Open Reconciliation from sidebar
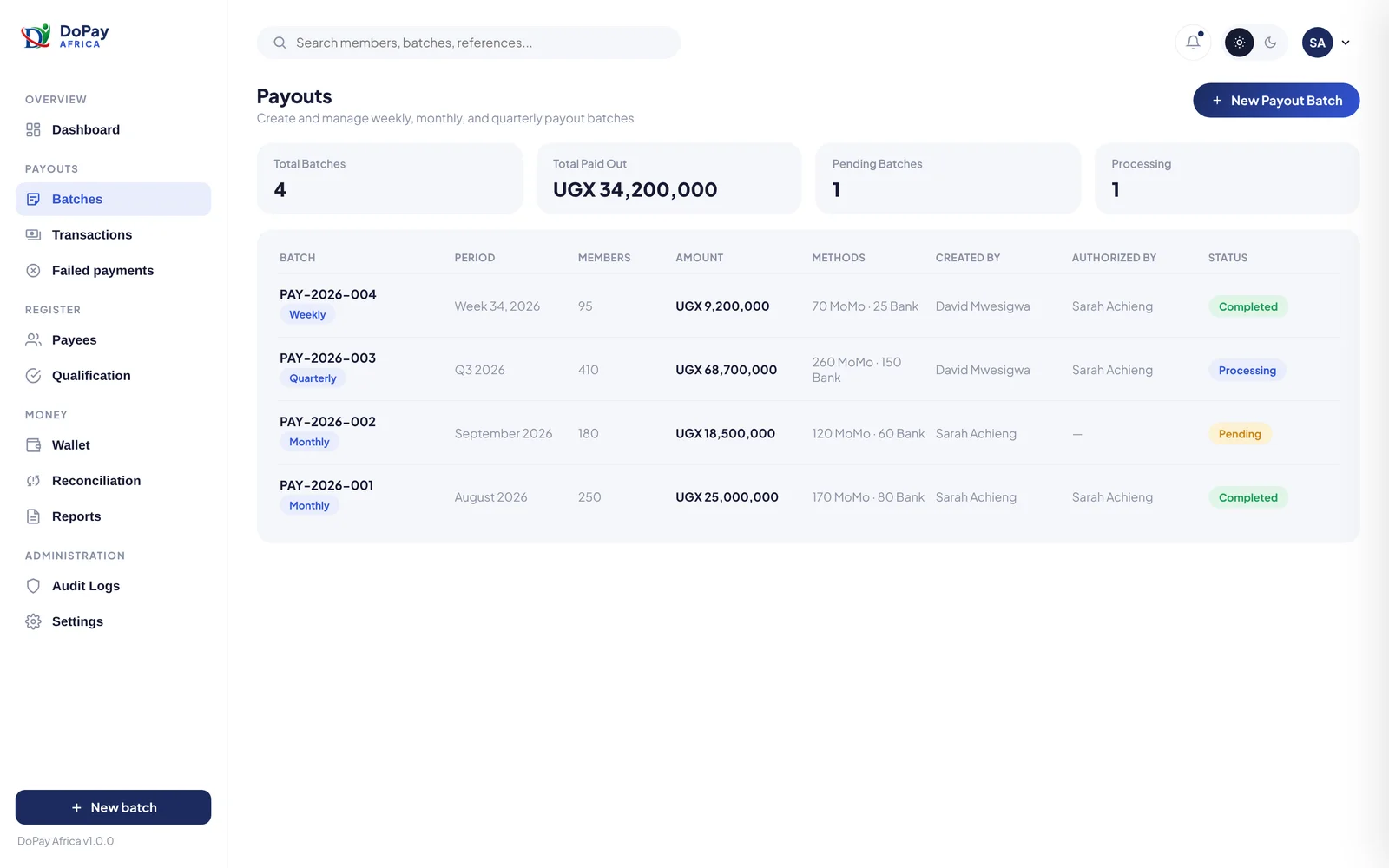 pyautogui.click(x=113, y=481)
